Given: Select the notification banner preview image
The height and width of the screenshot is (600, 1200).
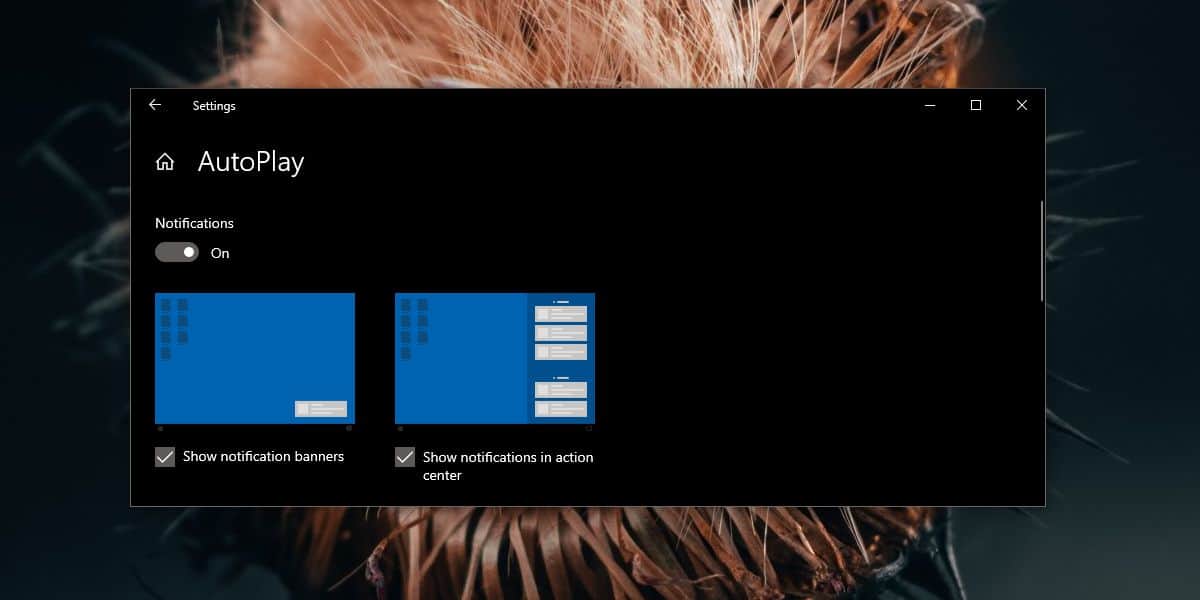Looking at the screenshot, I should (x=255, y=359).
